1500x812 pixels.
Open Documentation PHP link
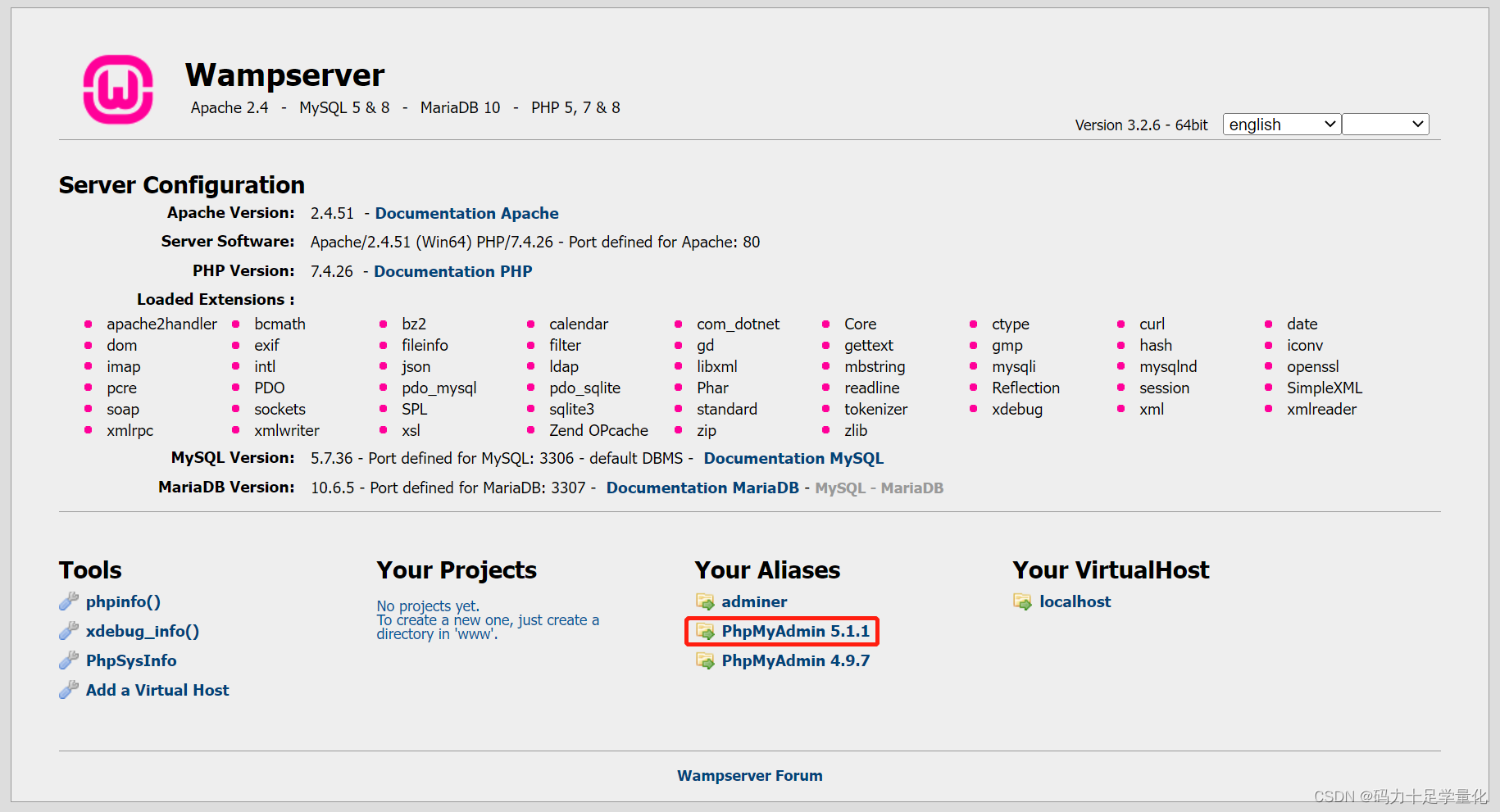453,271
